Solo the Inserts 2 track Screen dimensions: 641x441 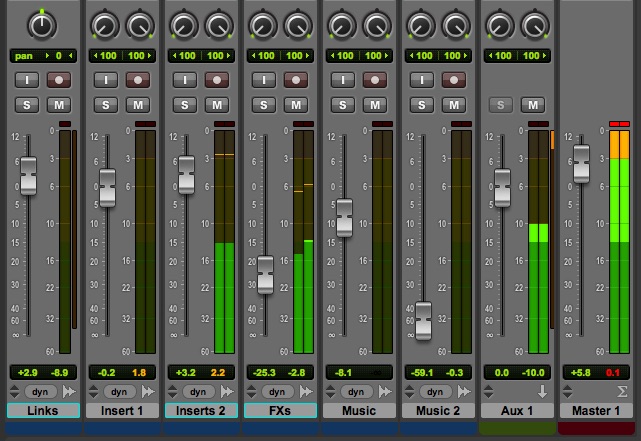pos(185,105)
